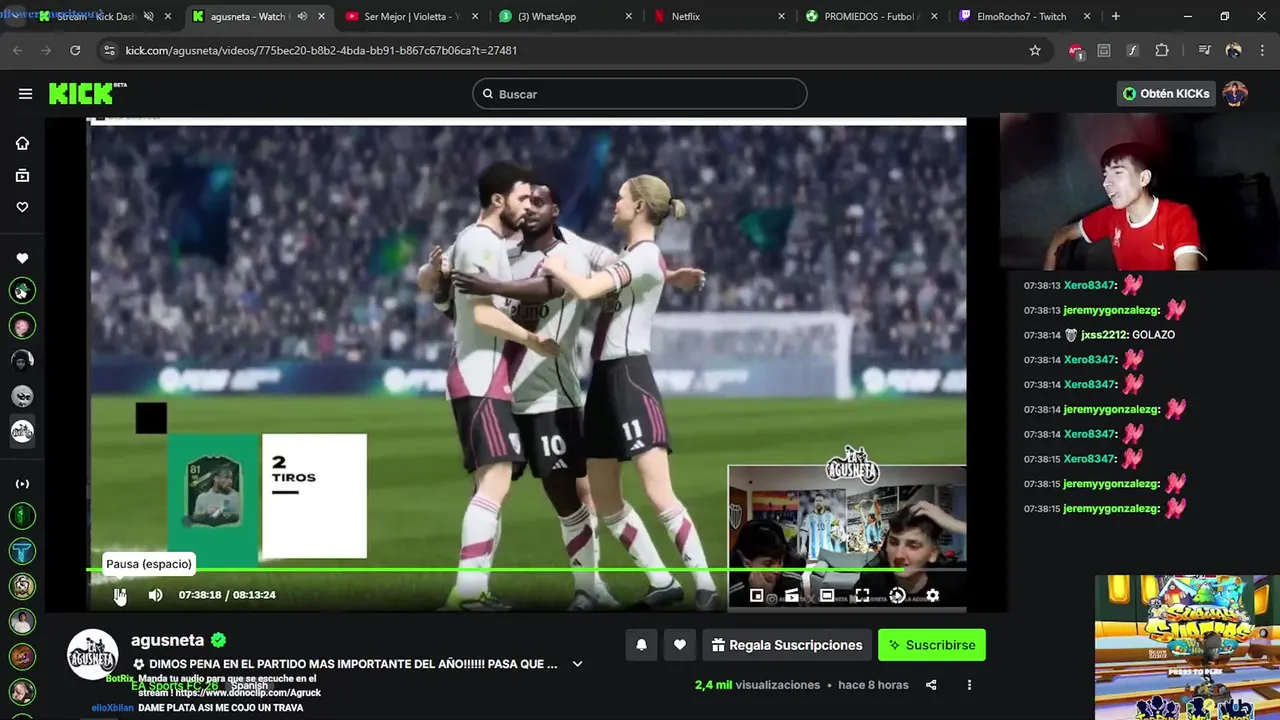Click the Buscar search field
This screenshot has width=1280, height=720.
click(640, 94)
